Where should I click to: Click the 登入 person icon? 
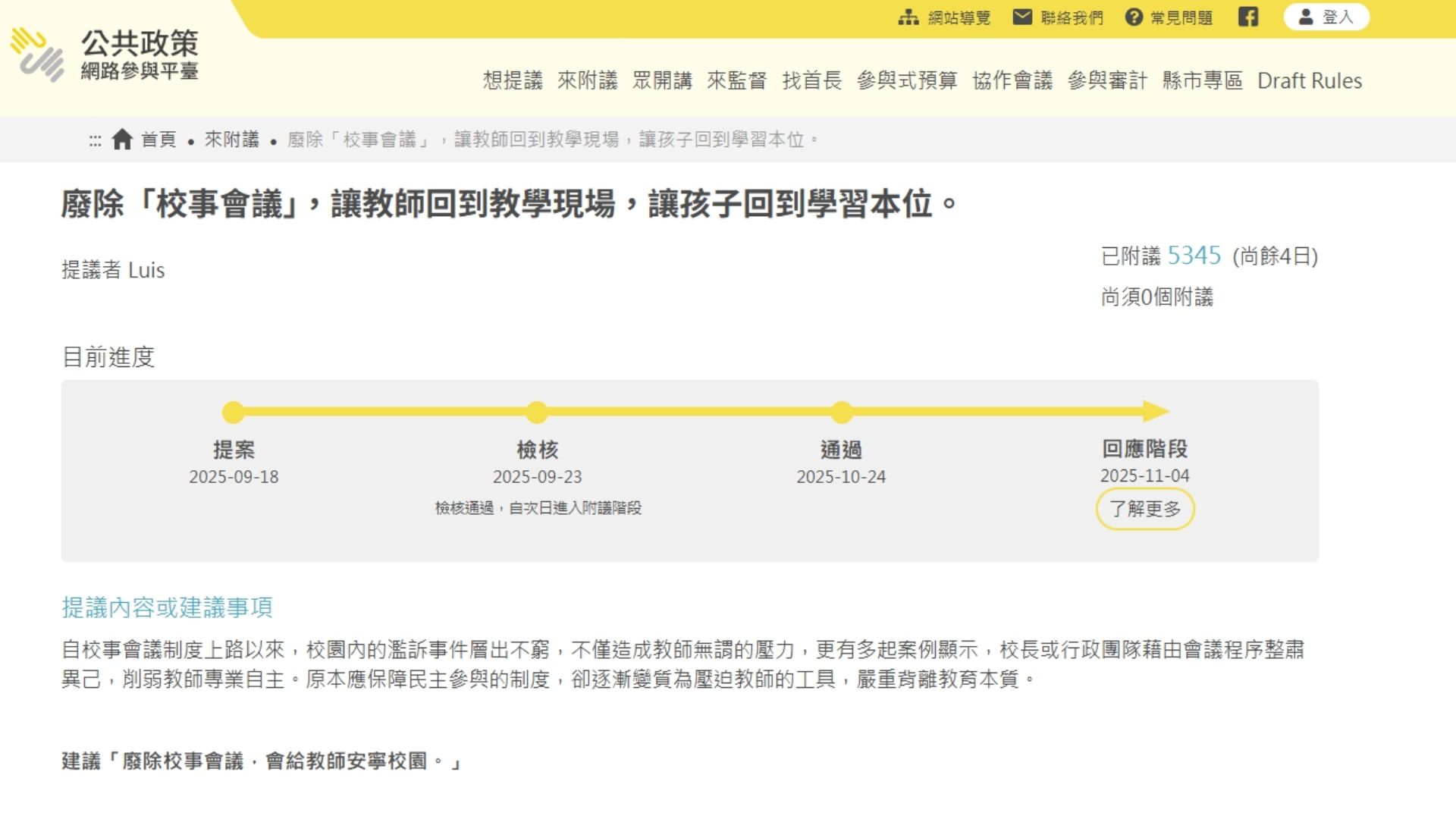coord(1304,17)
